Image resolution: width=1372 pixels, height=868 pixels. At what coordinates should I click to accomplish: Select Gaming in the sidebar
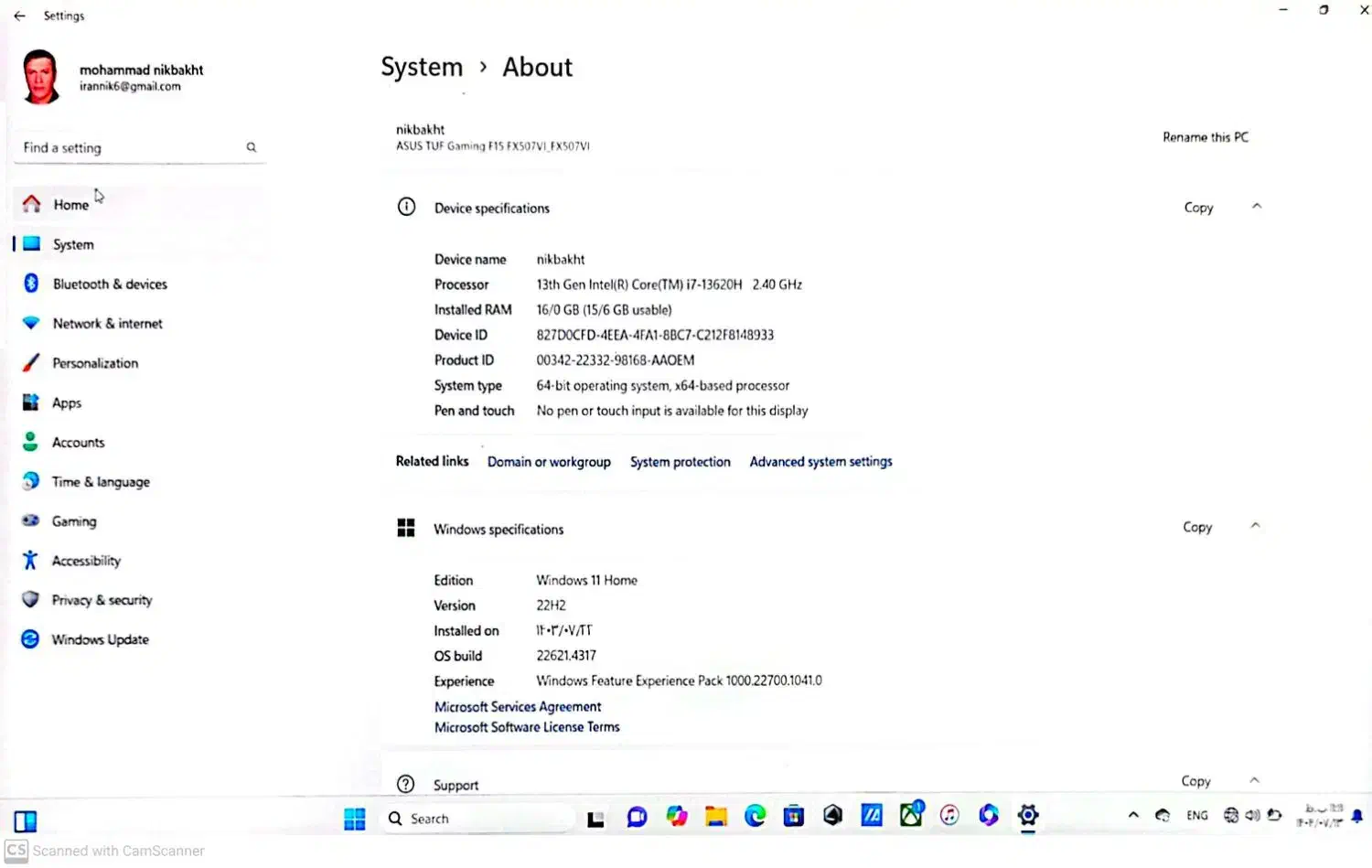(73, 521)
